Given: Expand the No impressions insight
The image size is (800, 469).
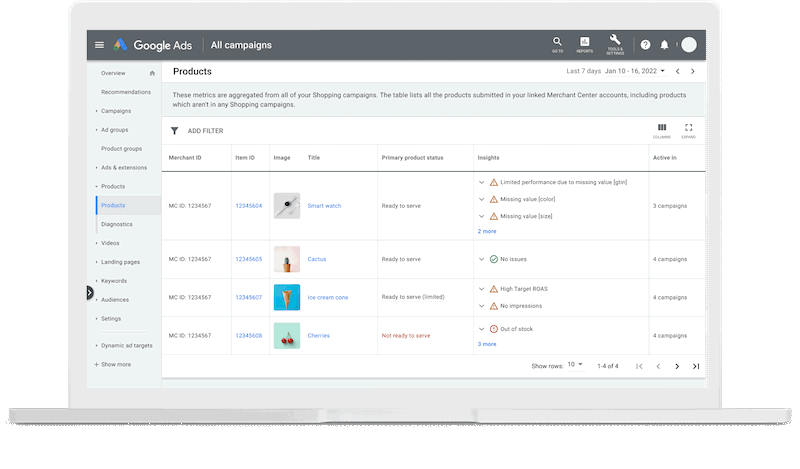Looking at the screenshot, I should [x=481, y=306].
